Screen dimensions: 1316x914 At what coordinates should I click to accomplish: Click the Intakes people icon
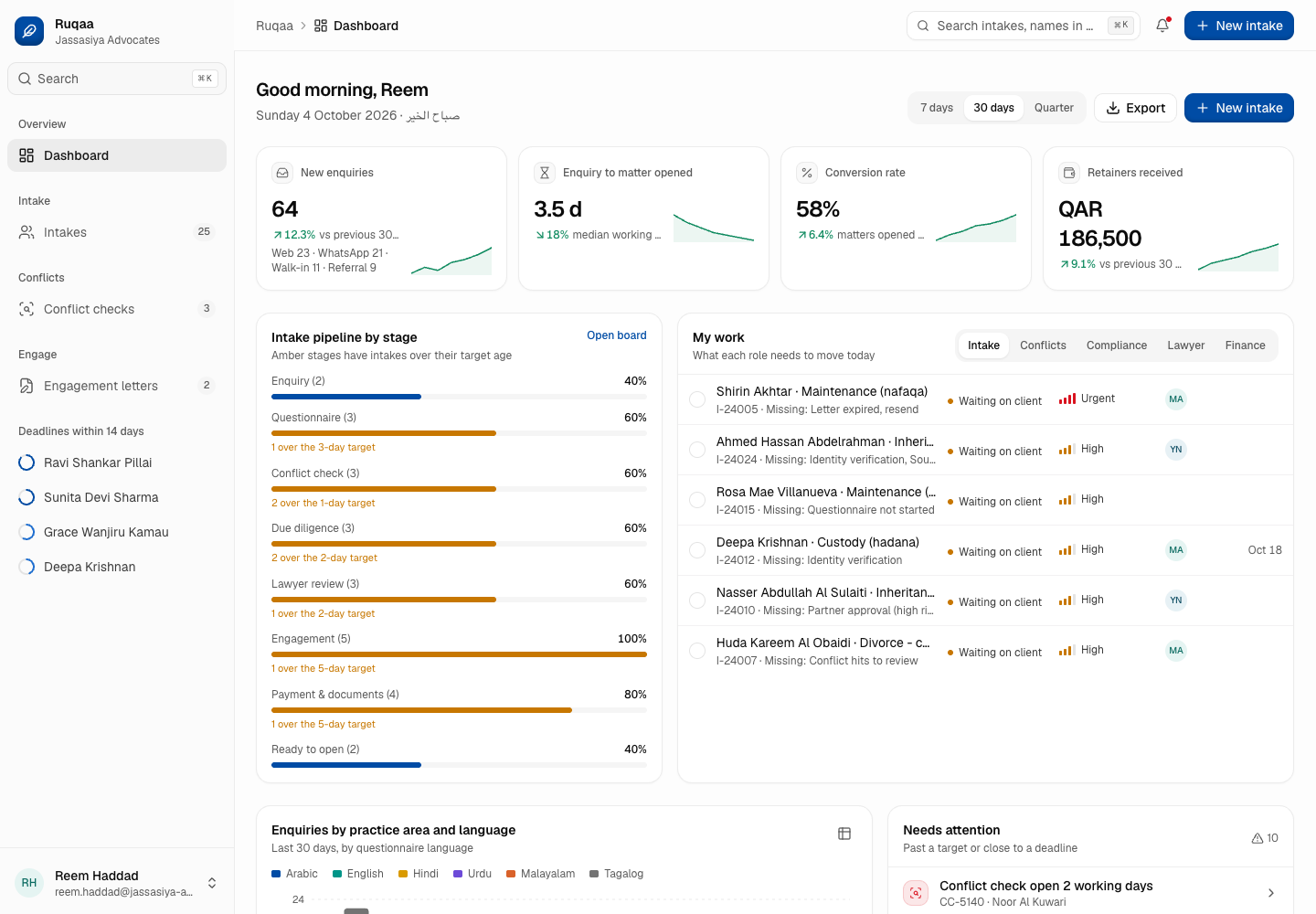click(x=27, y=232)
